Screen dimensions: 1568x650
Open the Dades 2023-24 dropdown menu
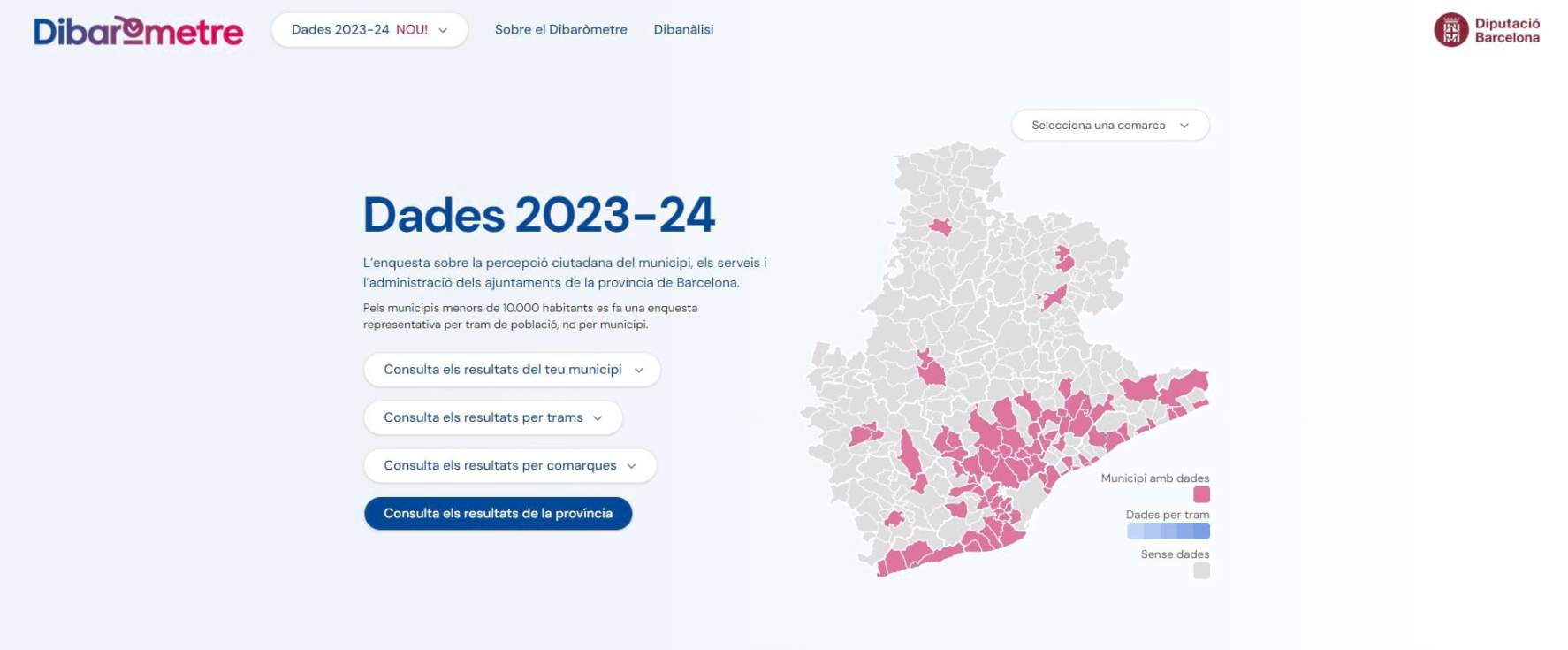369,30
